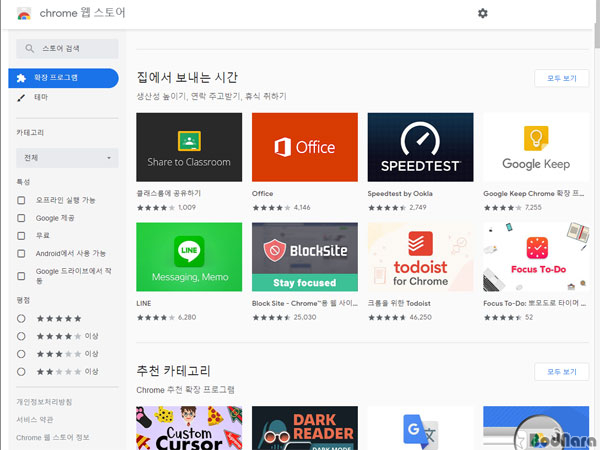600x450 pixels.
Task: Enable the 오프라인 실행 가능 checkbox
Action: pyautogui.click(x=22, y=200)
